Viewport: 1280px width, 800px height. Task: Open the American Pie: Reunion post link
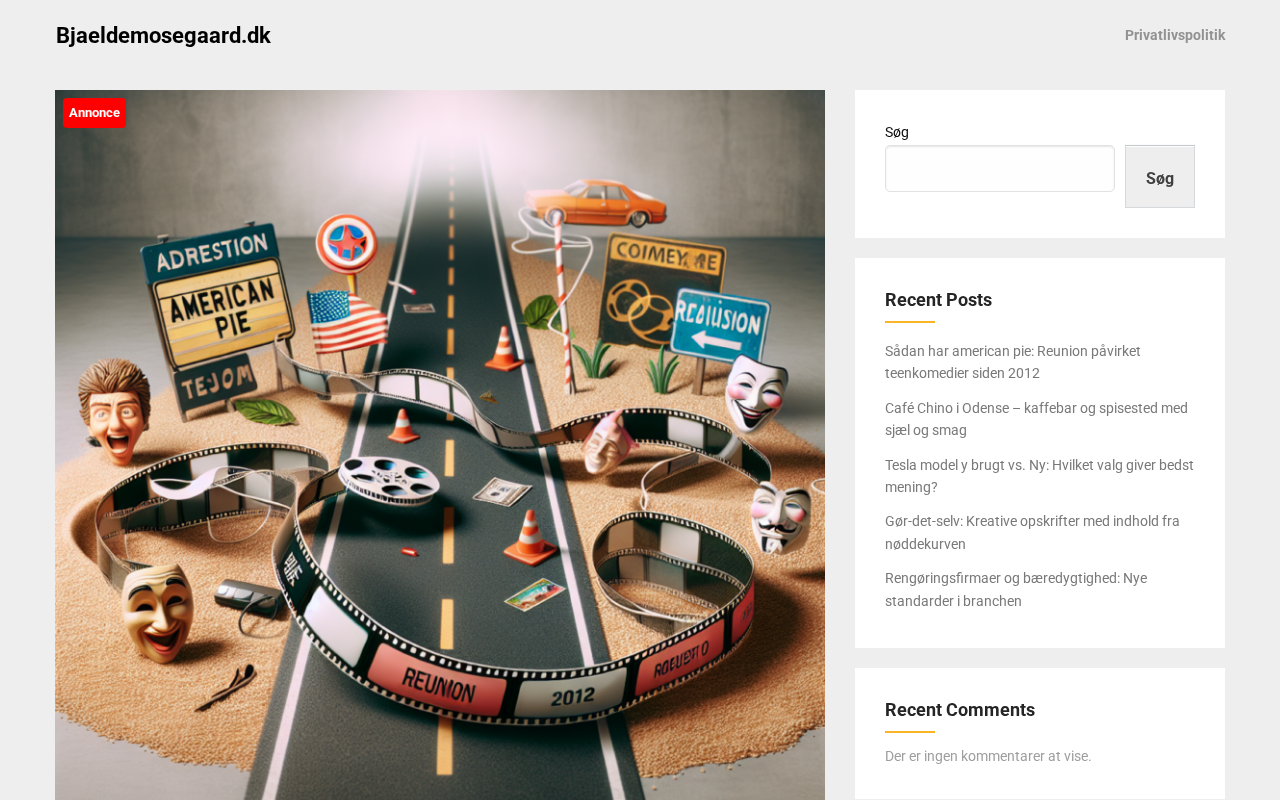tap(1013, 362)
